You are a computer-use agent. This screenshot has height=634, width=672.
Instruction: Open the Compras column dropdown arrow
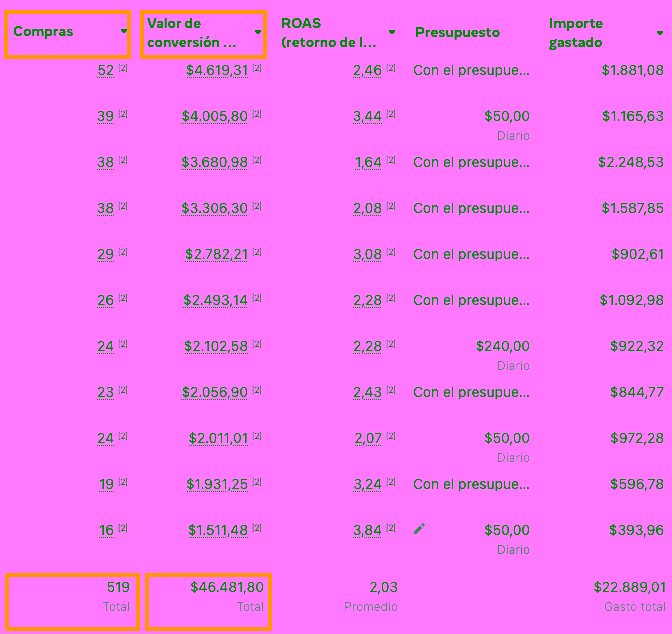coord(124,32)
